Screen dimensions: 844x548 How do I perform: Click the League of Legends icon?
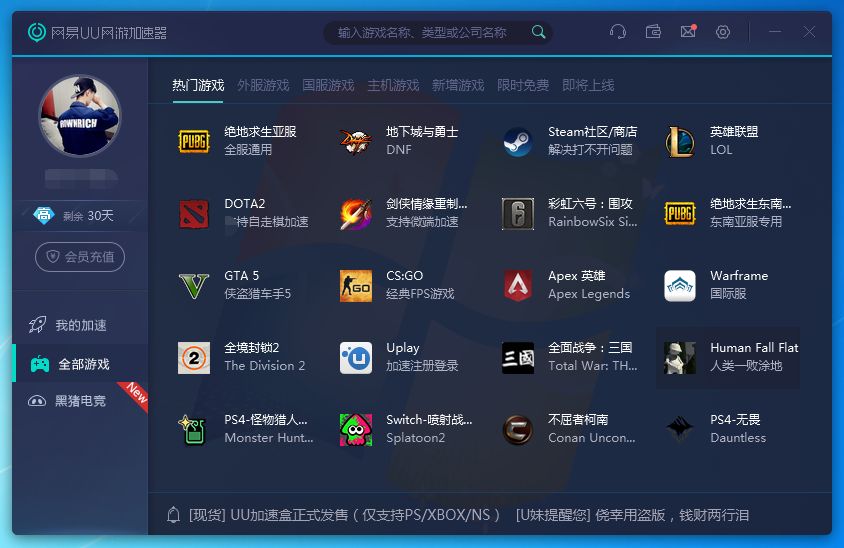pos(680,141)
